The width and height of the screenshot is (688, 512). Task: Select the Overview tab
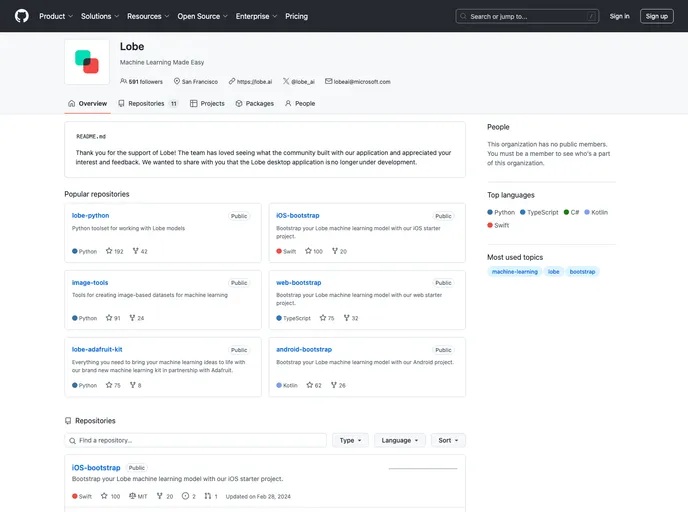point(87,104)
